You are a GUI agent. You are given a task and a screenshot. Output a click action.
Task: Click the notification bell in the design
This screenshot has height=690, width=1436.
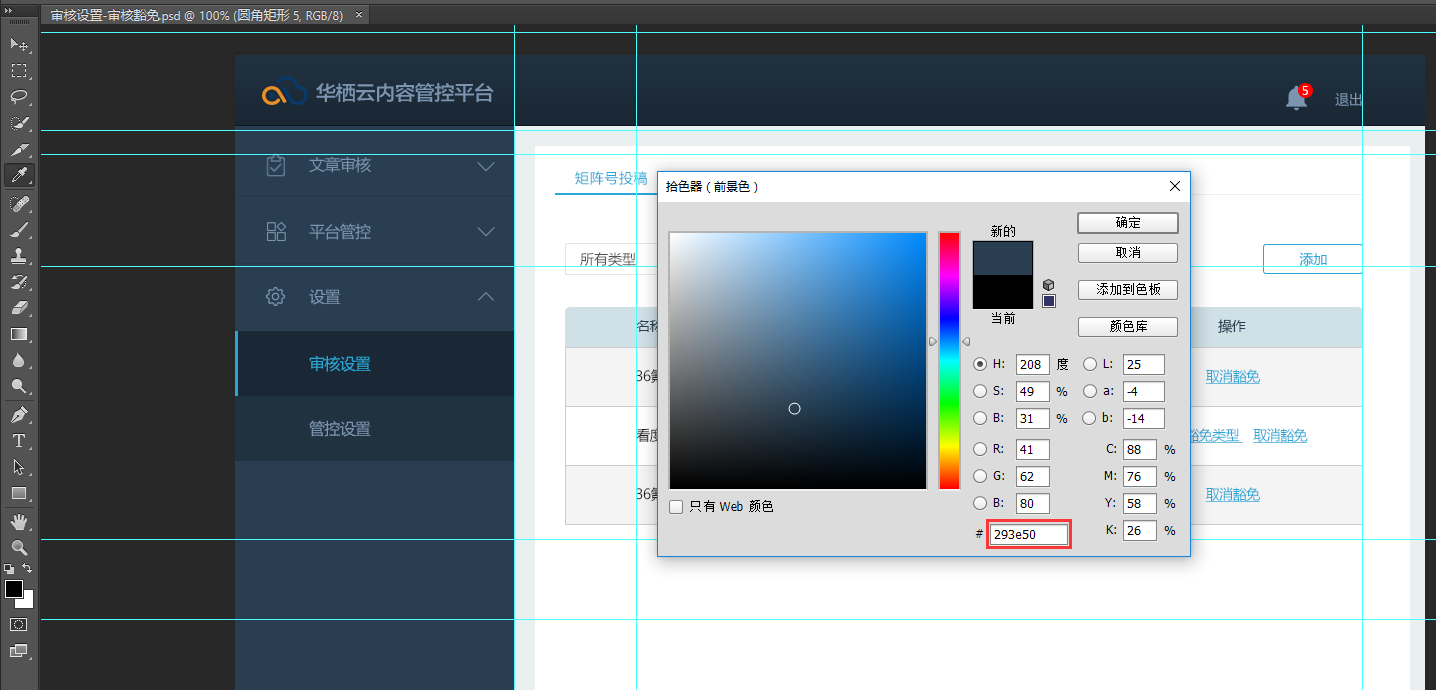pyautogui.click(x=1297, y=98)
